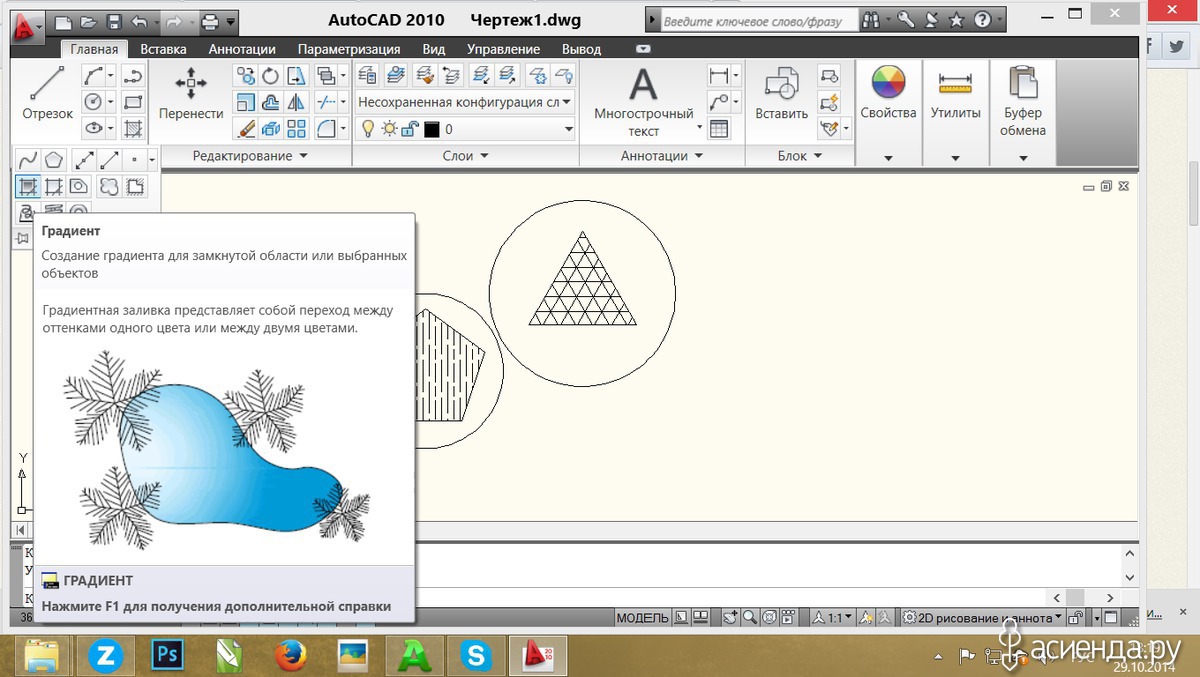The image size is (1200, 677).
Task: Switch to the Вид ribbon tab
Action: [x=433, y=49]
